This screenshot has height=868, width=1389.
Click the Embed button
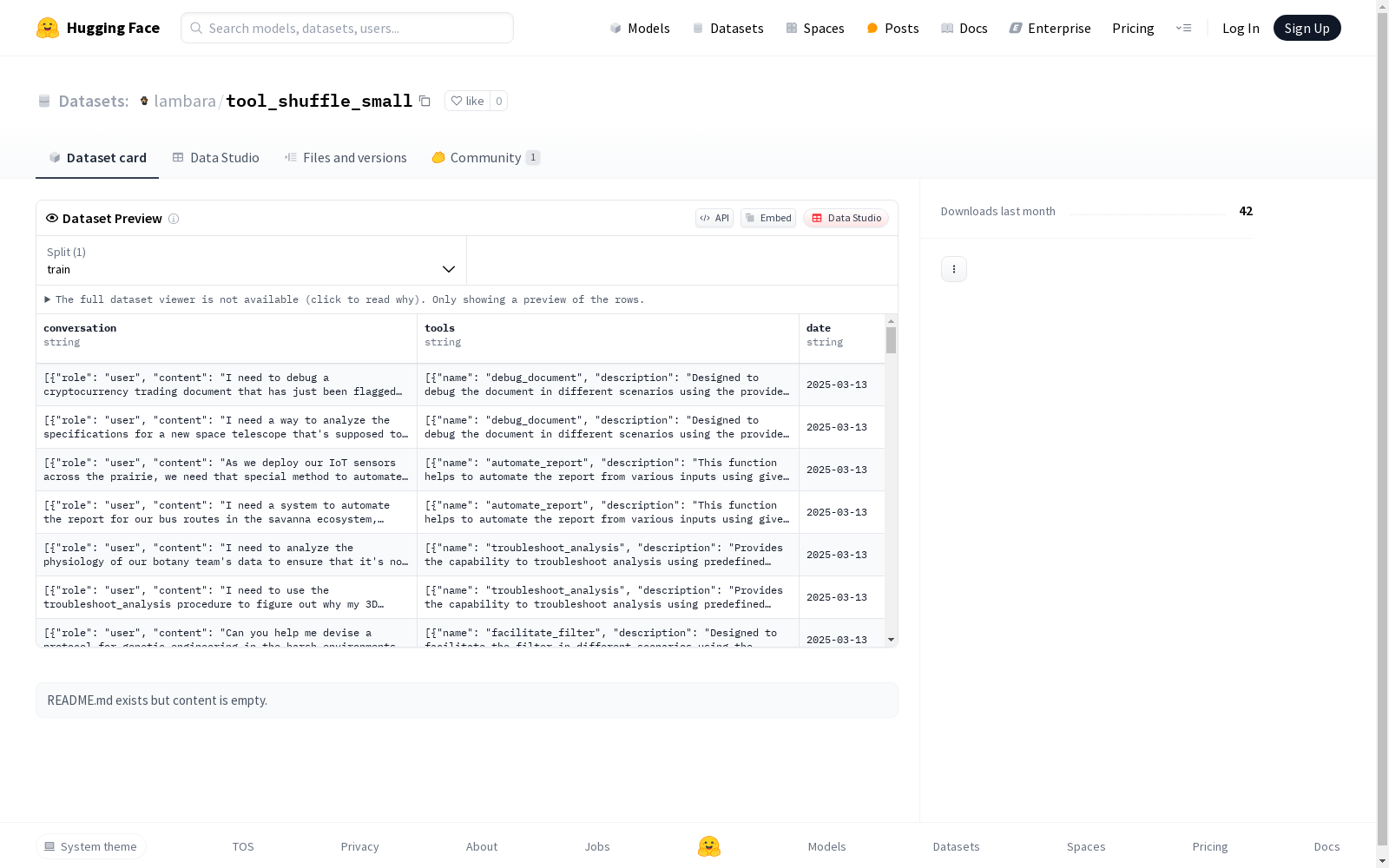(x=768, y=218)
